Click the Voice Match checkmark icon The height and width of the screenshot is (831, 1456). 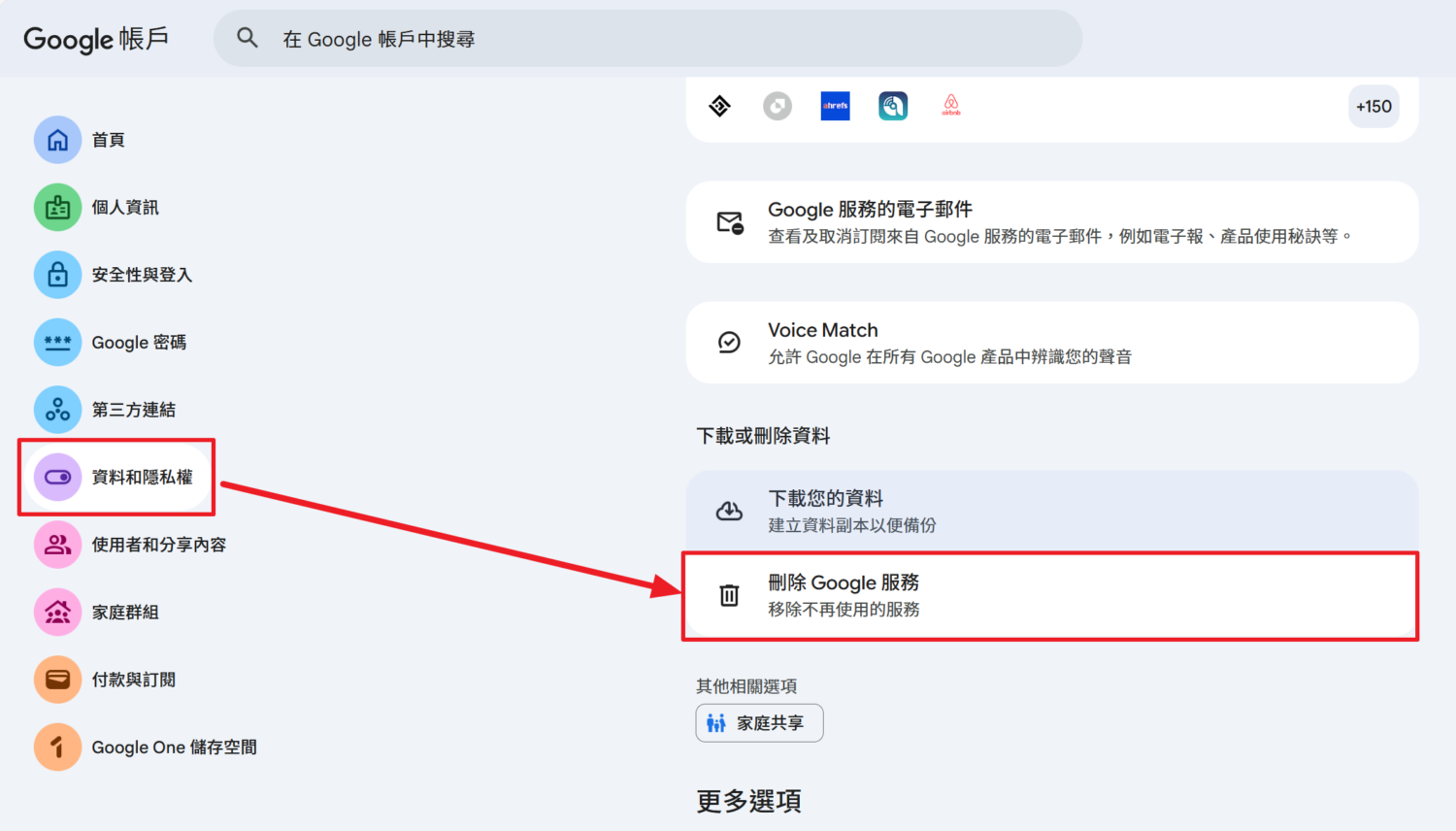(729, 342)
